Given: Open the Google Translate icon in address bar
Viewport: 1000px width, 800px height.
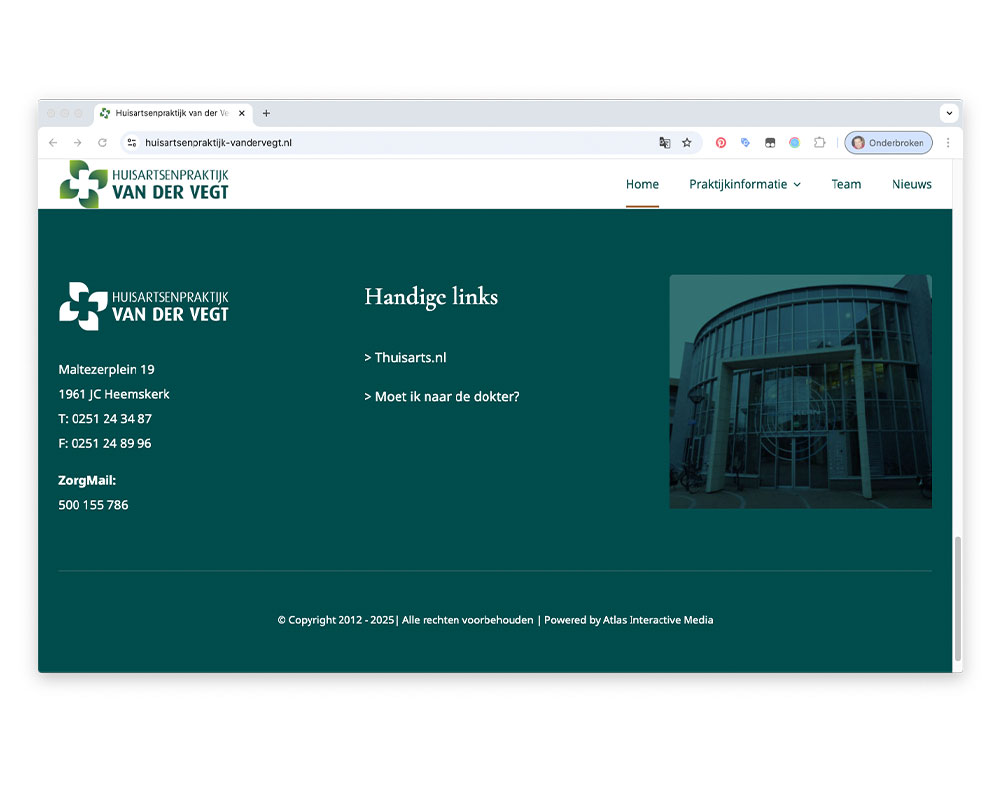Looking at the screenshot, I should 664,143.
